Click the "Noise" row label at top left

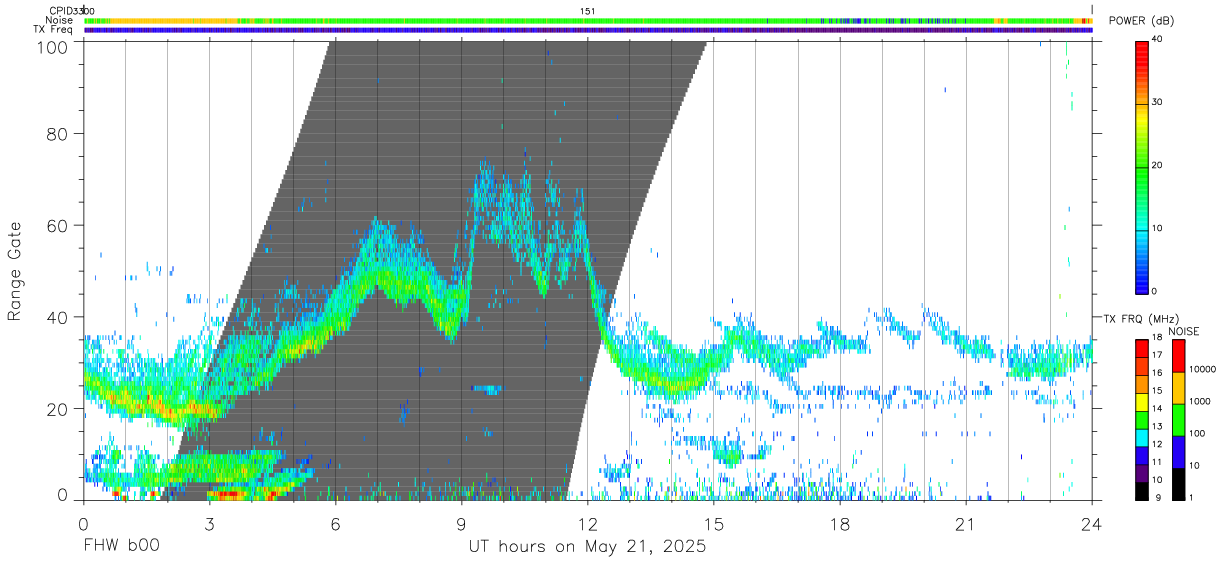pyautogui.click(x=59, y=20)
